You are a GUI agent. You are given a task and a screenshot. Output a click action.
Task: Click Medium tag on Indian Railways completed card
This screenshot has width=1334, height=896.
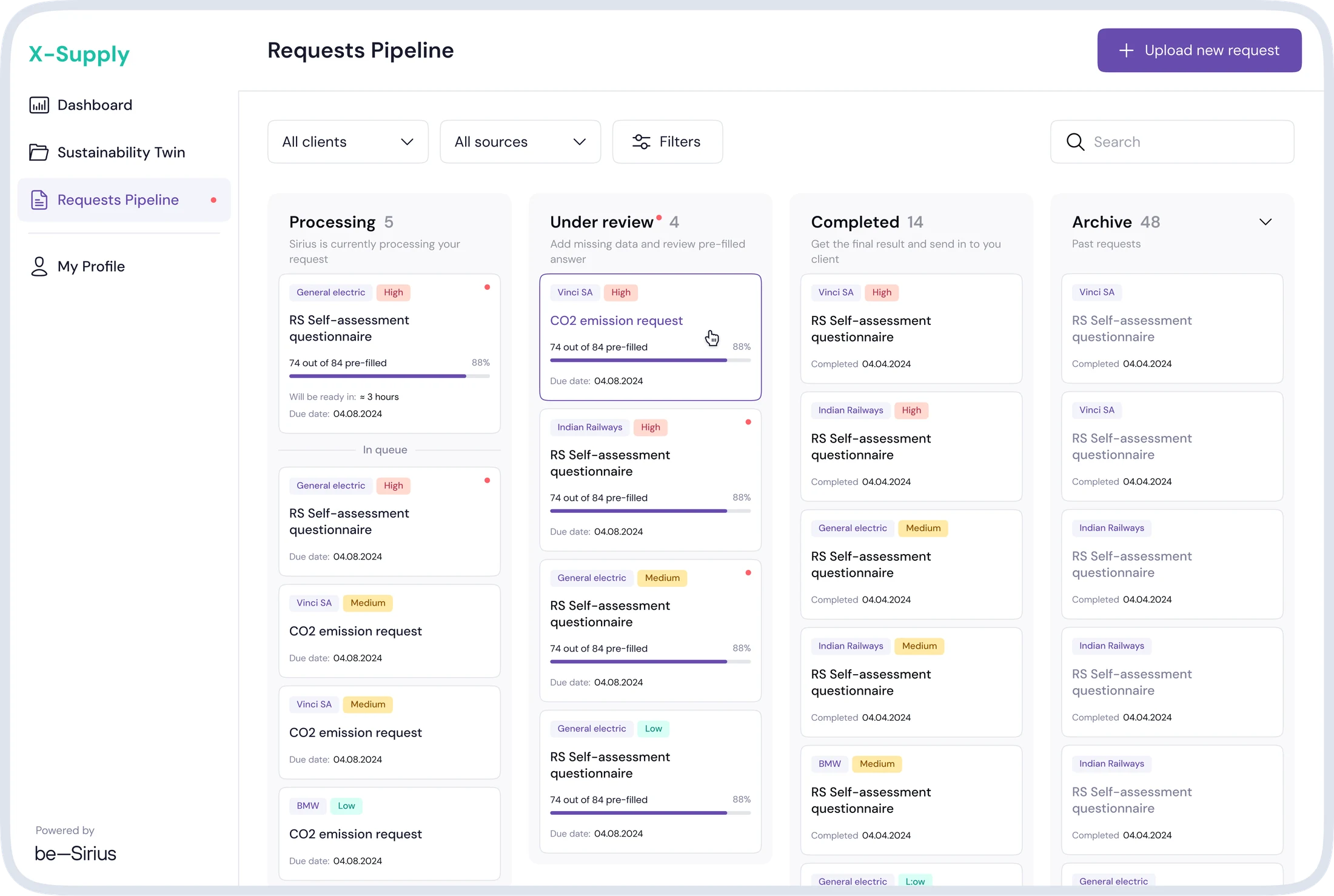(919, 646)
